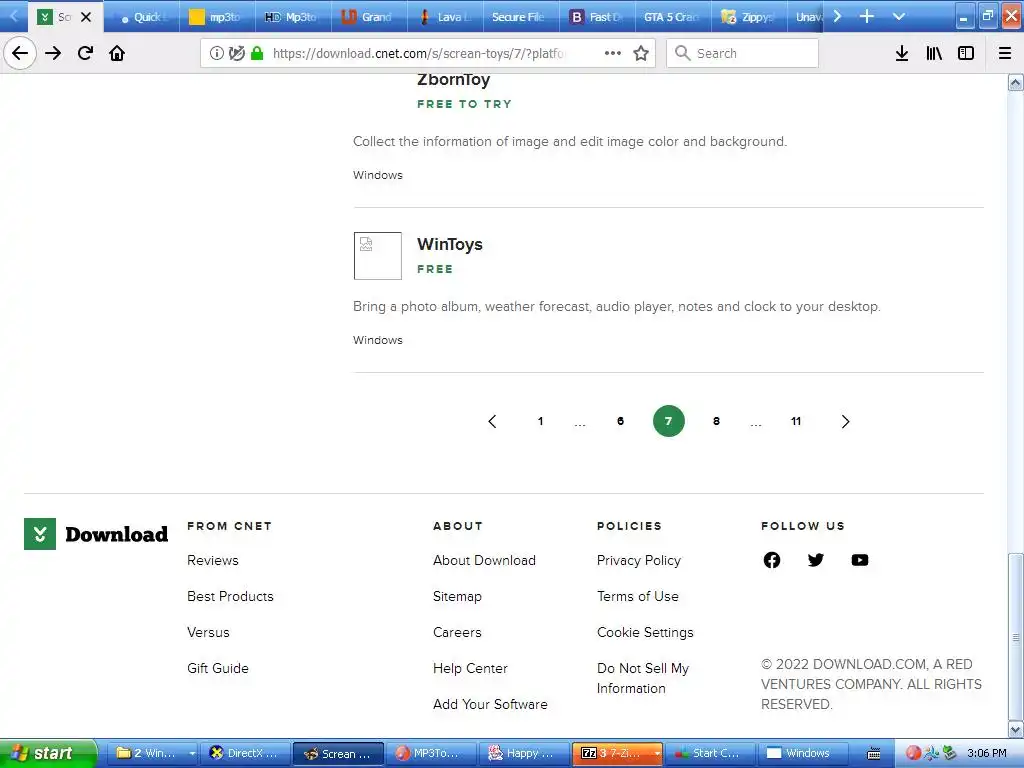This screenshot has width=1024, height=768.
Task: Reload the page with the refresh icon
Action: point(85,53)
